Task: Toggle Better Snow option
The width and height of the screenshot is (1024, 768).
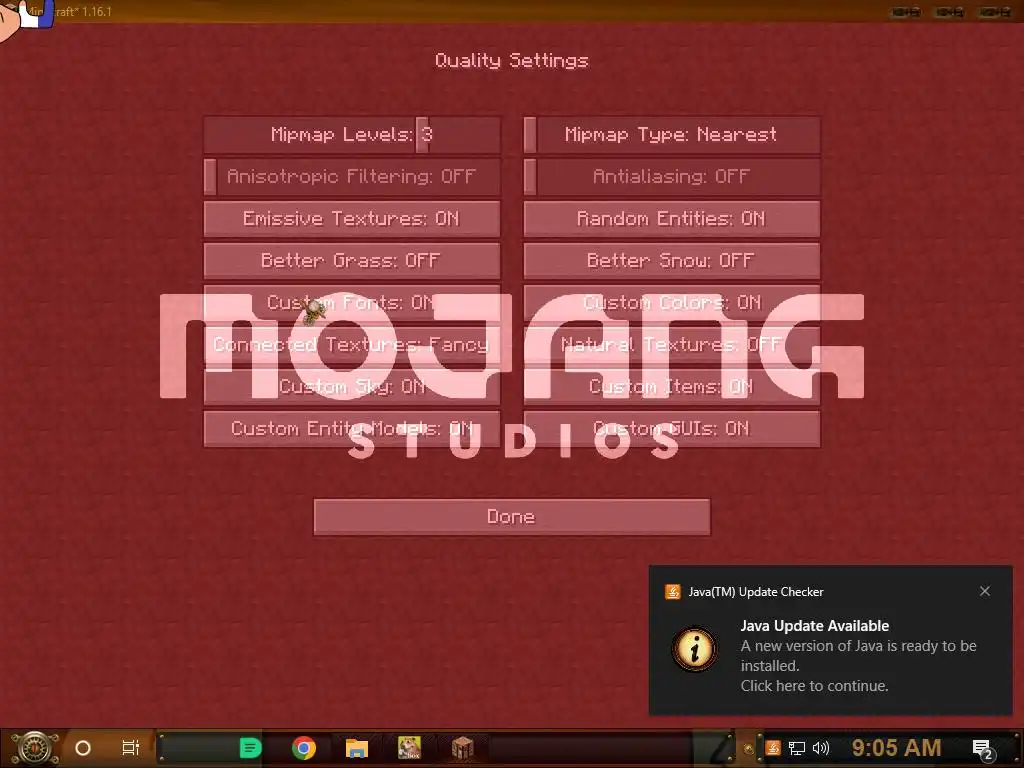Action: [672, 261]
